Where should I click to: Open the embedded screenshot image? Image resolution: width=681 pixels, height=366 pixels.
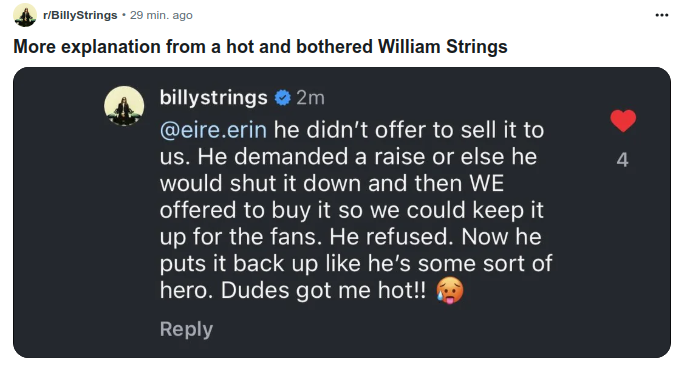342,212
